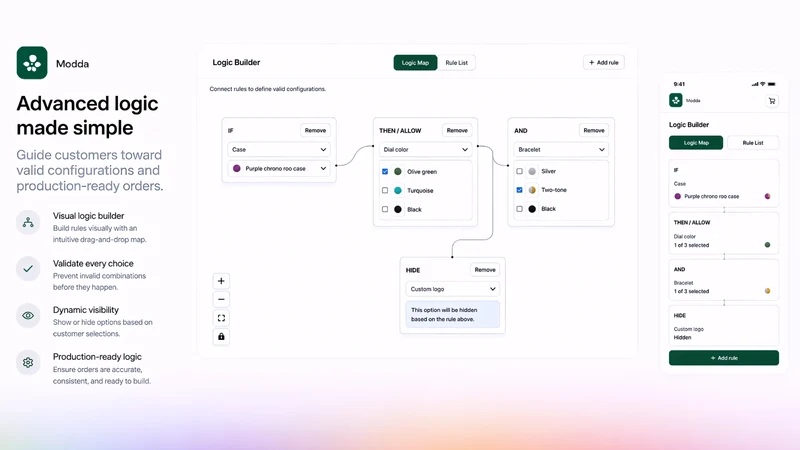Click the green dot on mobile Dial color card
The width and height of the screenshot is (800, 450).
pos(767,245)
